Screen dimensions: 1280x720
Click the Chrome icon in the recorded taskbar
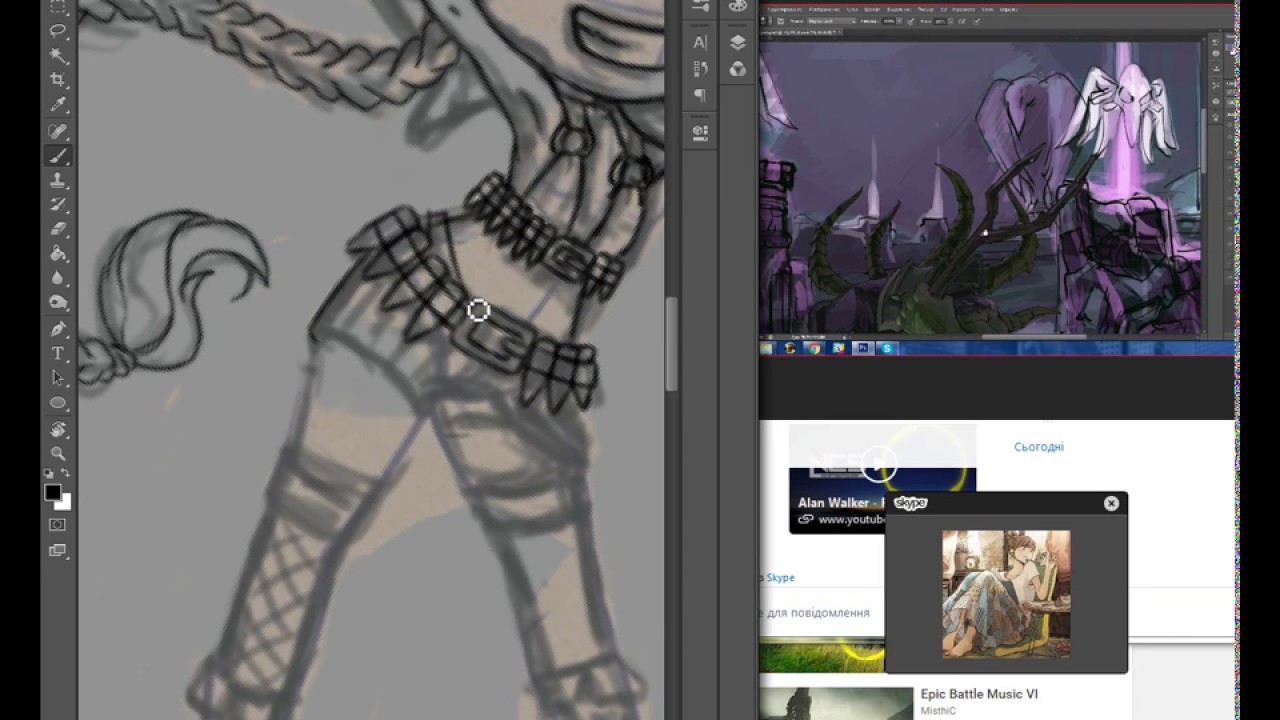[813, 348]
